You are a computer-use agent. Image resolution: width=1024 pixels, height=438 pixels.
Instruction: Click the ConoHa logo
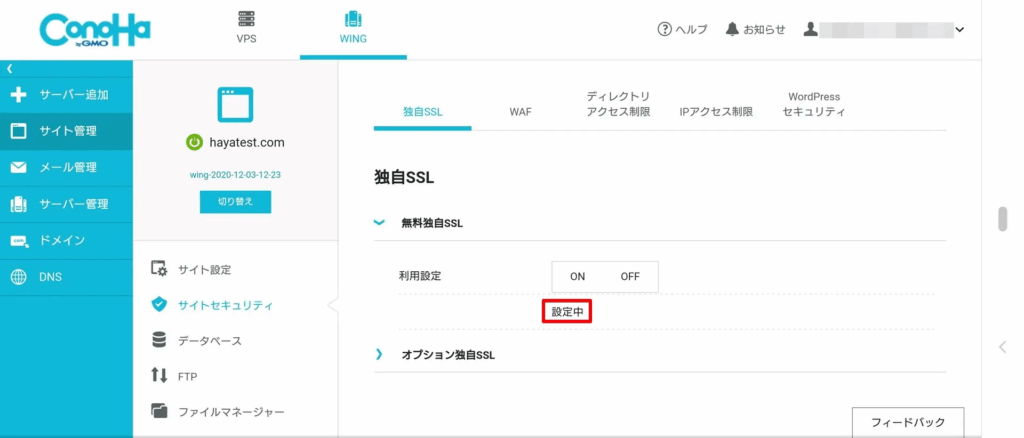[x=95, y=30]
